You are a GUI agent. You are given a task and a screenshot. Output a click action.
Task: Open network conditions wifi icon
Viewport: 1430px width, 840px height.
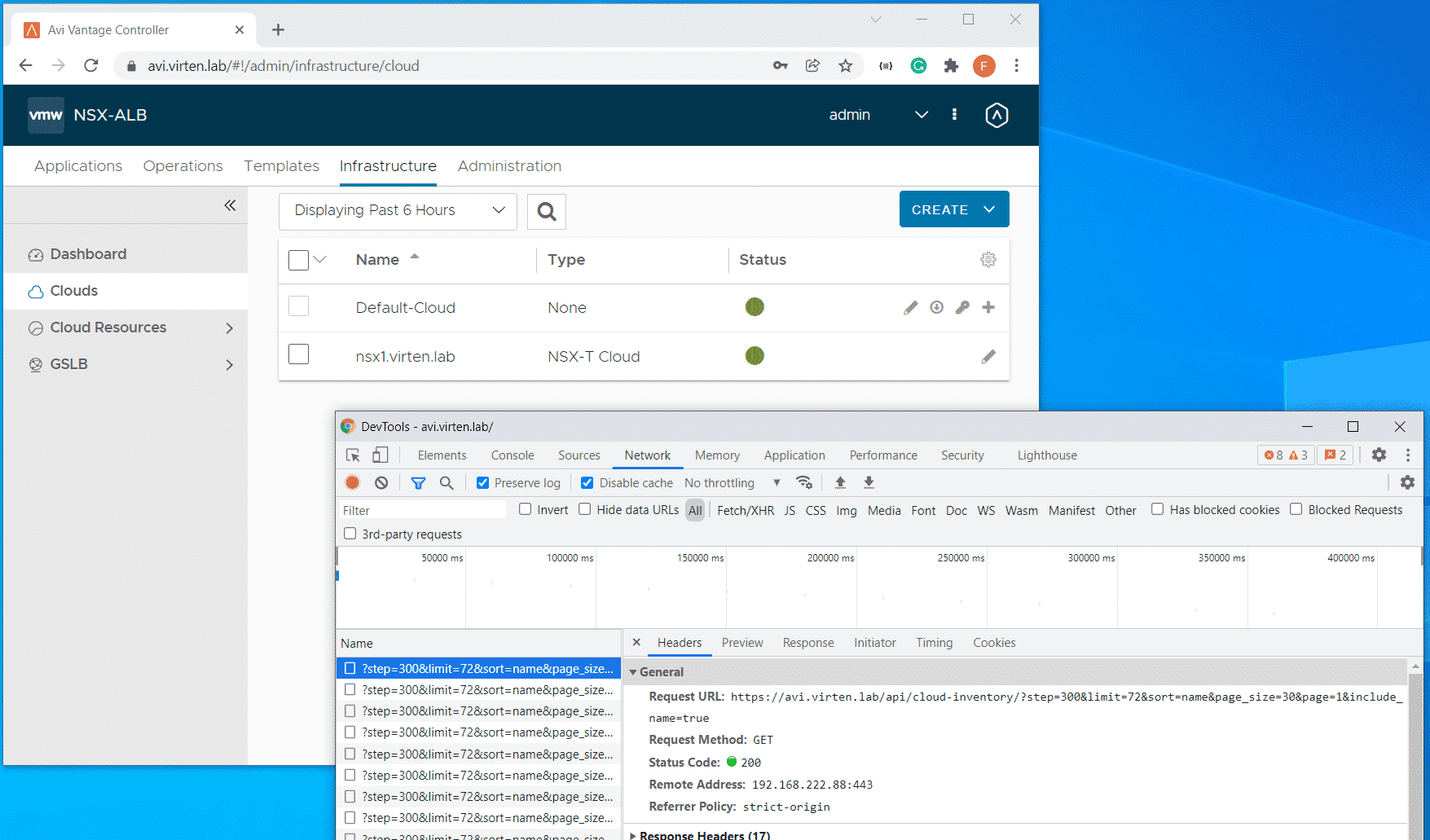(x=804, y=482)
